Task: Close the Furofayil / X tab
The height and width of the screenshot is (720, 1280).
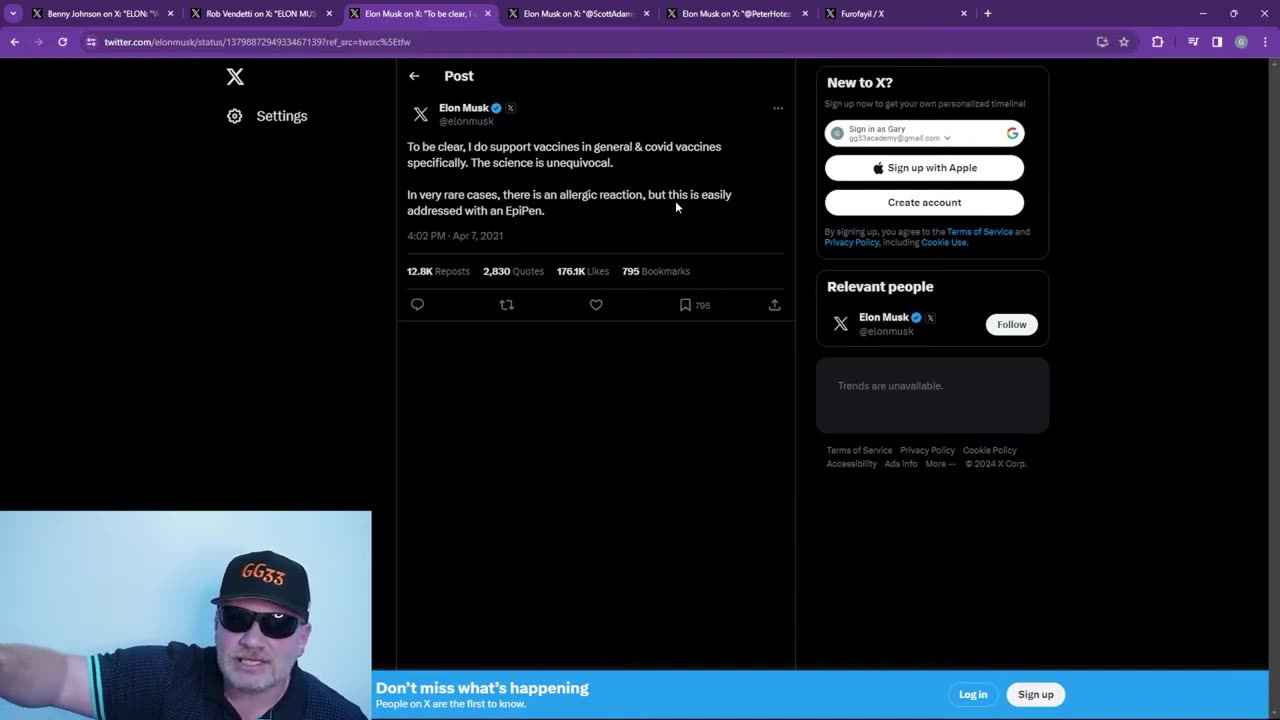Action: (964, 14)
